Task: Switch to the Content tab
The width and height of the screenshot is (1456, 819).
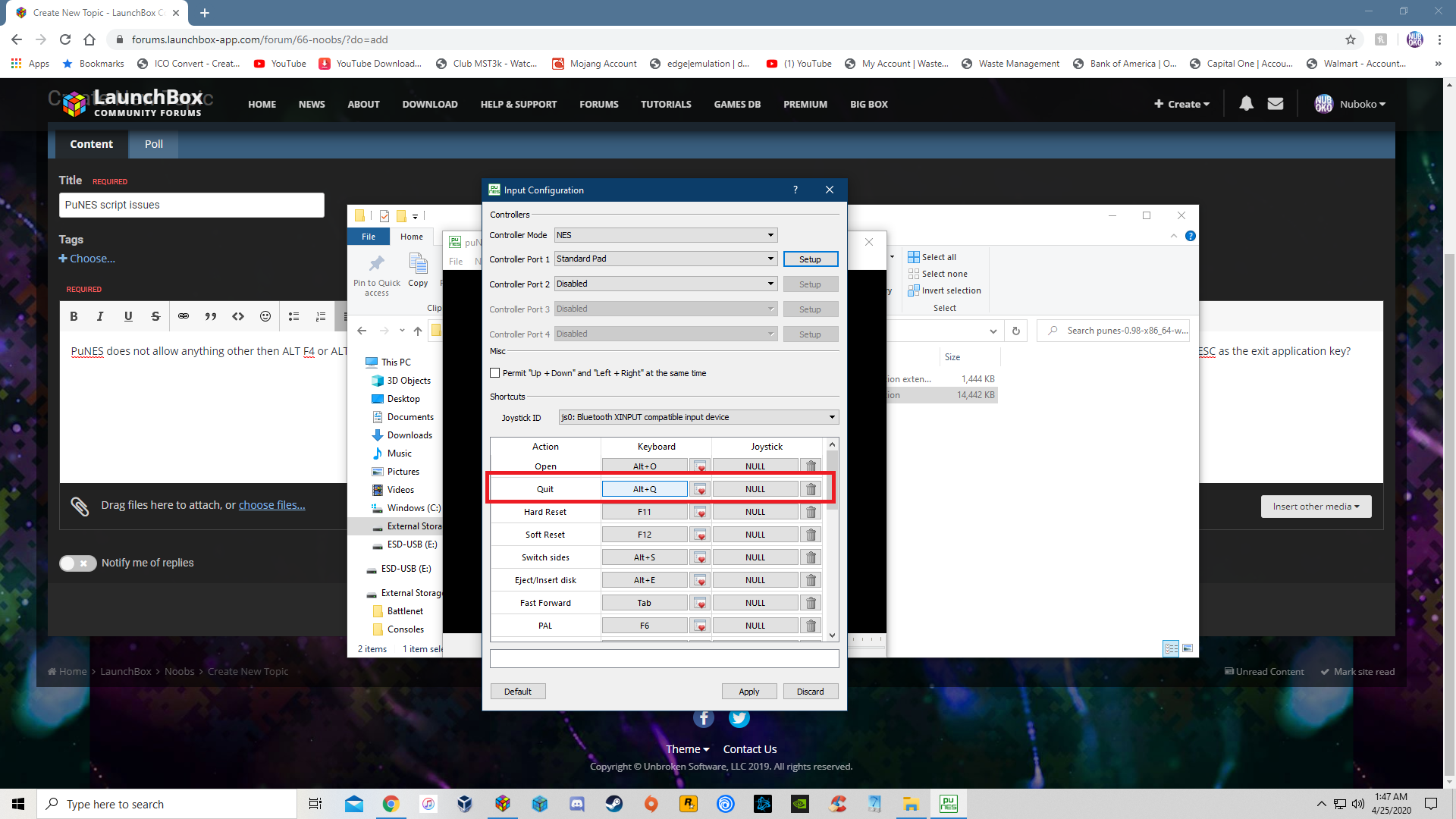Action: click(91, 144)
